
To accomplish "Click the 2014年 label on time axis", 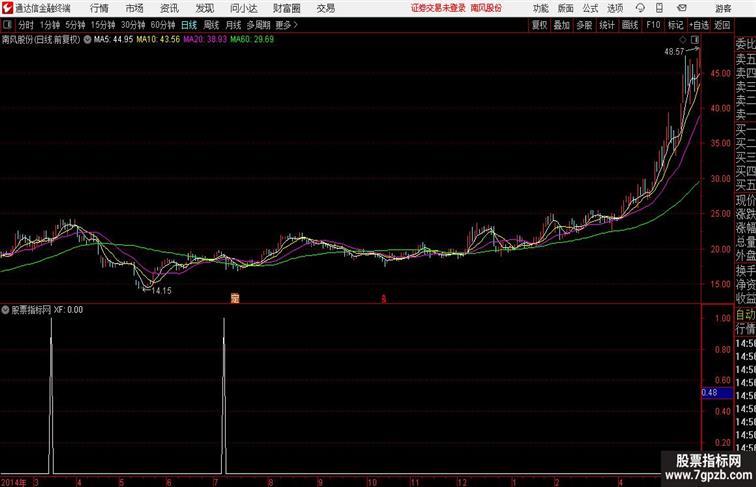I will 14,482.
